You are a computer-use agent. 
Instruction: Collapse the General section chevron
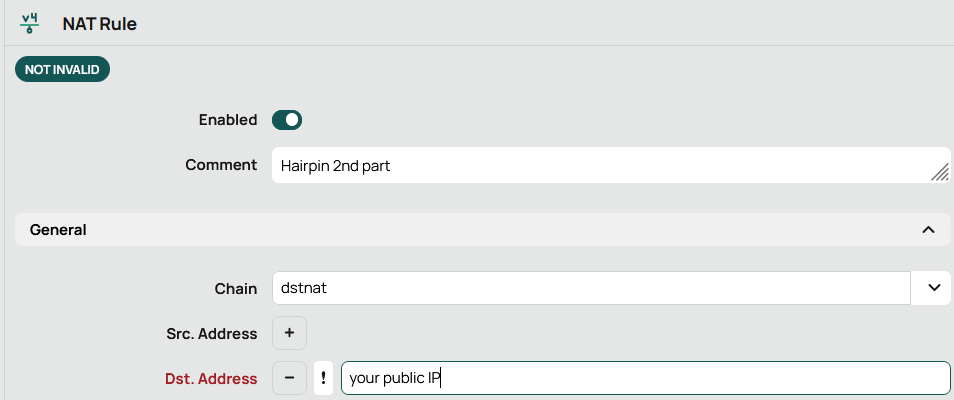[x=928, y=230]
